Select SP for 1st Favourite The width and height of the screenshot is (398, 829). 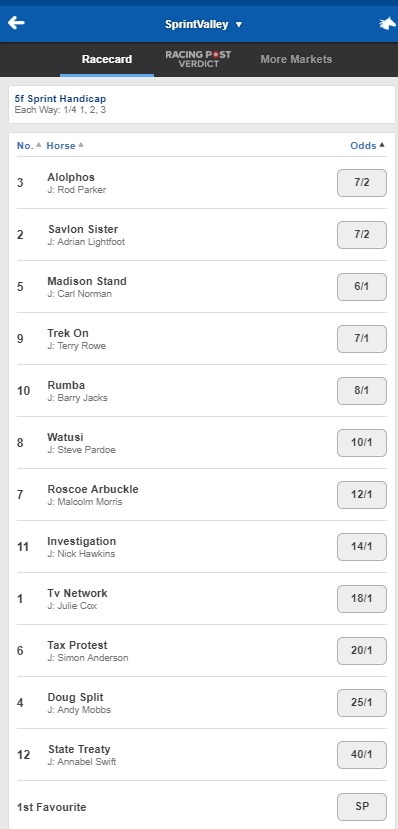click(x=362, y=807)
